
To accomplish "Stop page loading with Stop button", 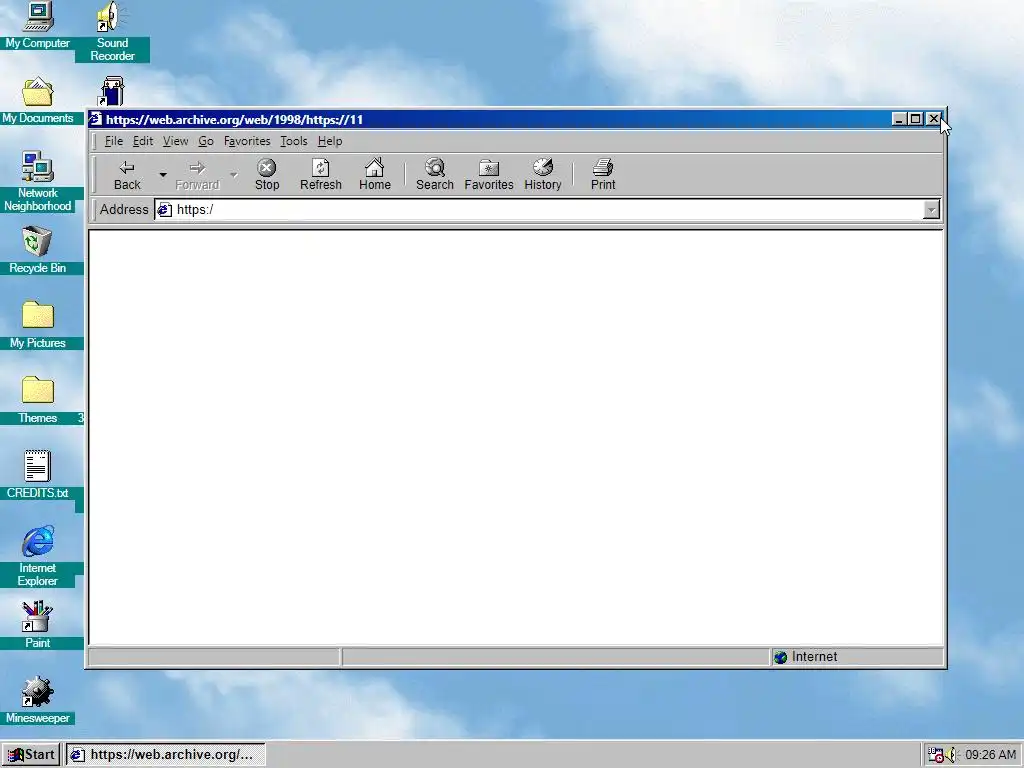I will [x=266, y=174].
